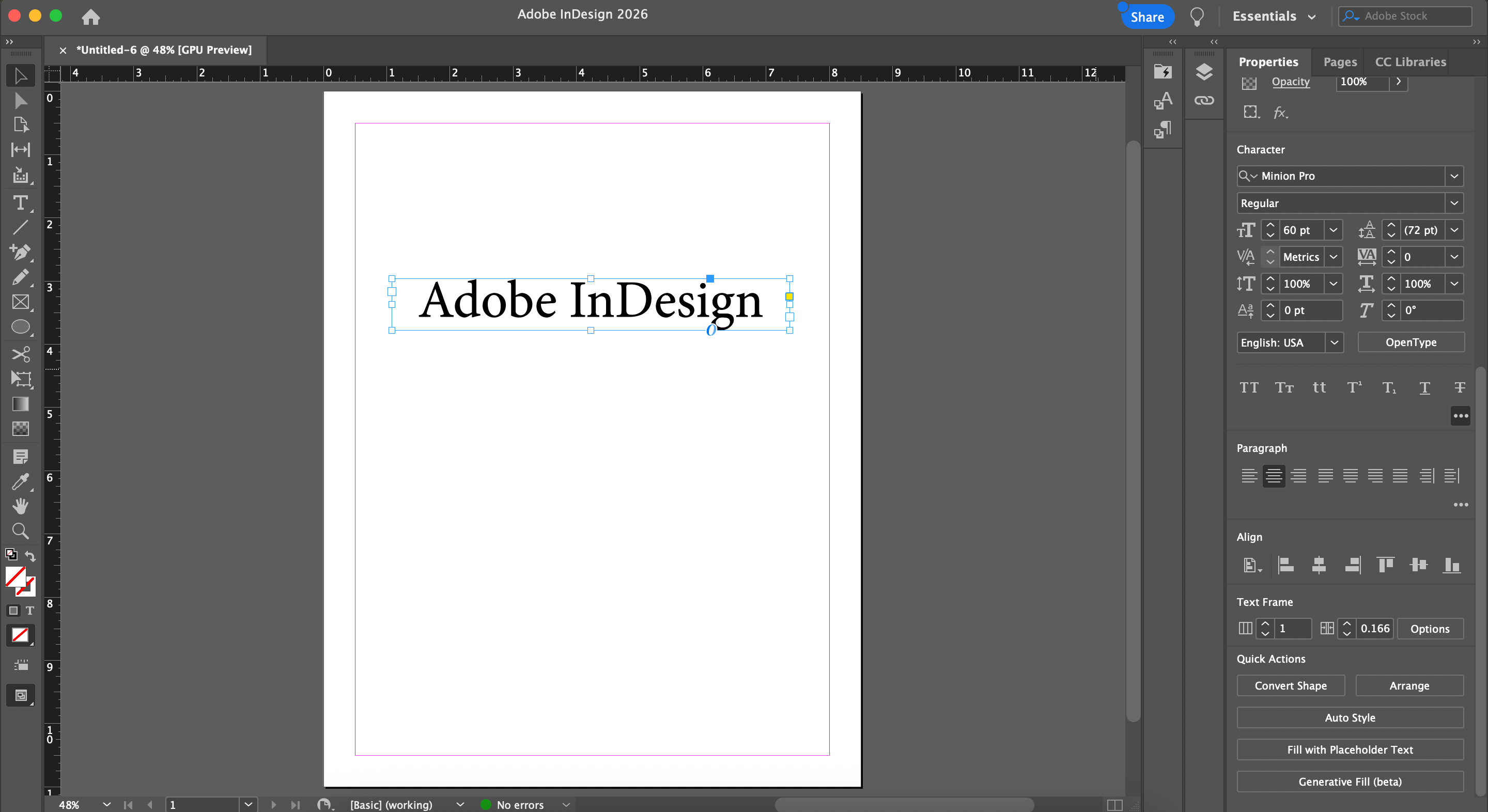The width and height of the screenshot is (1488, 812).
Task: Open the Essentials workspace dropdown
Action: [1274, 16]
